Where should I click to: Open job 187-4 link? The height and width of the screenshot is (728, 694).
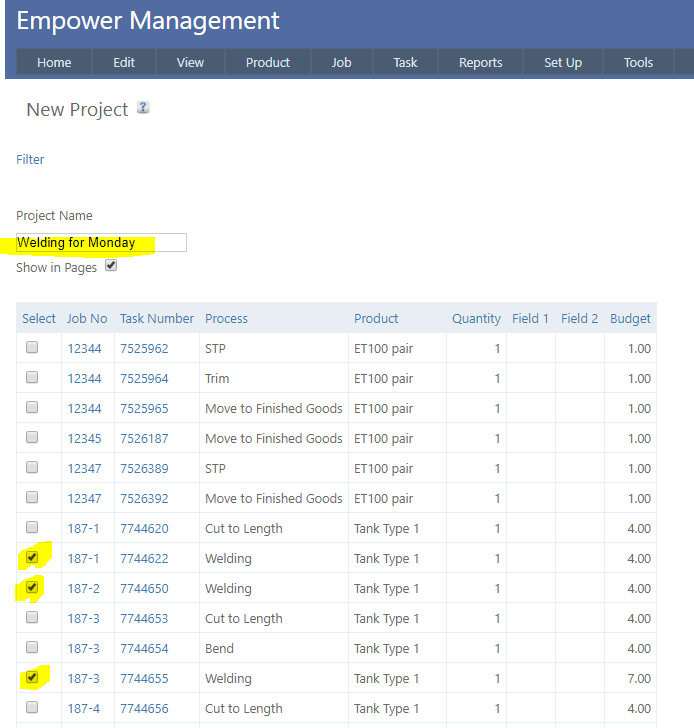pyautogui.click(x=84, y=708)
